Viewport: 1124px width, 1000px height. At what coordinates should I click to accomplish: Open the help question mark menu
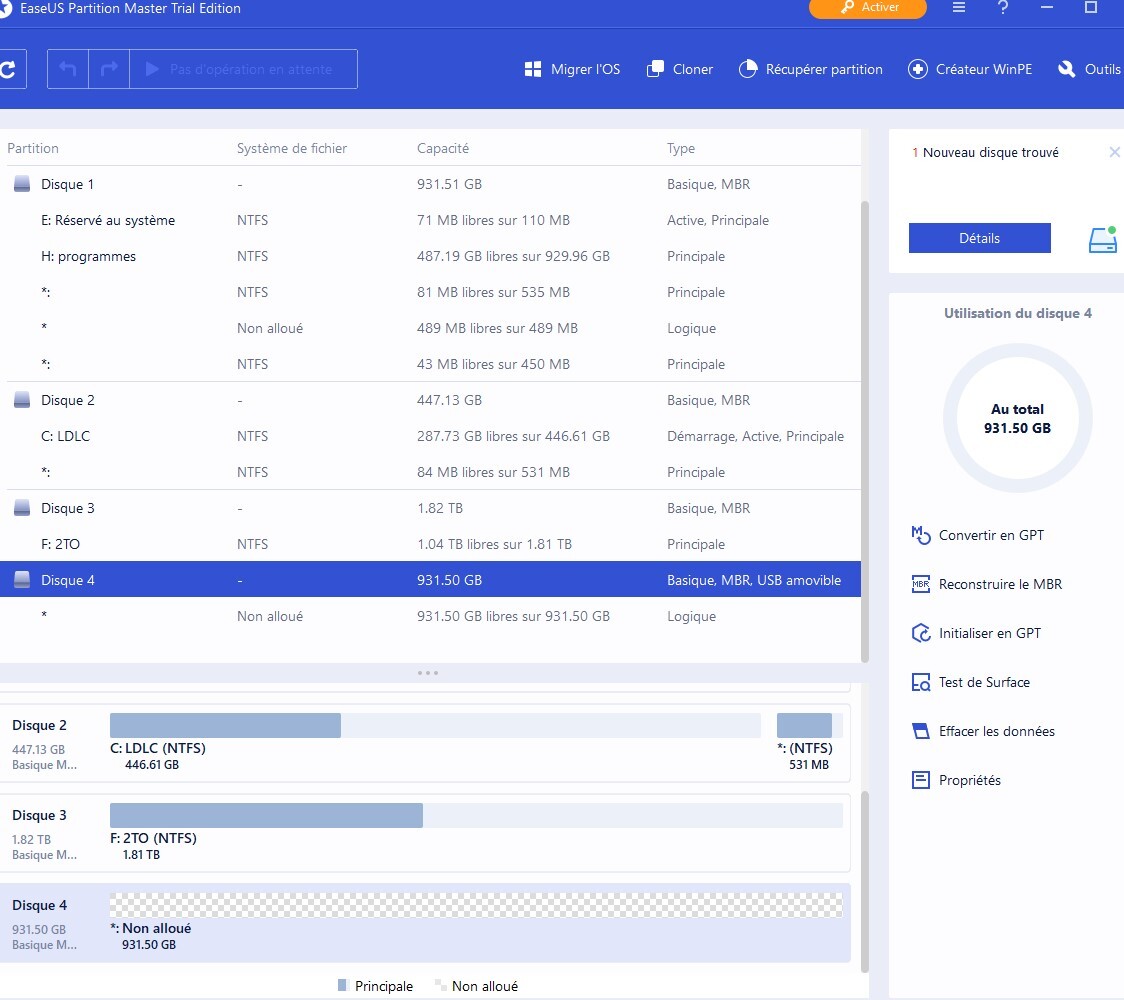pos(1004,8)
